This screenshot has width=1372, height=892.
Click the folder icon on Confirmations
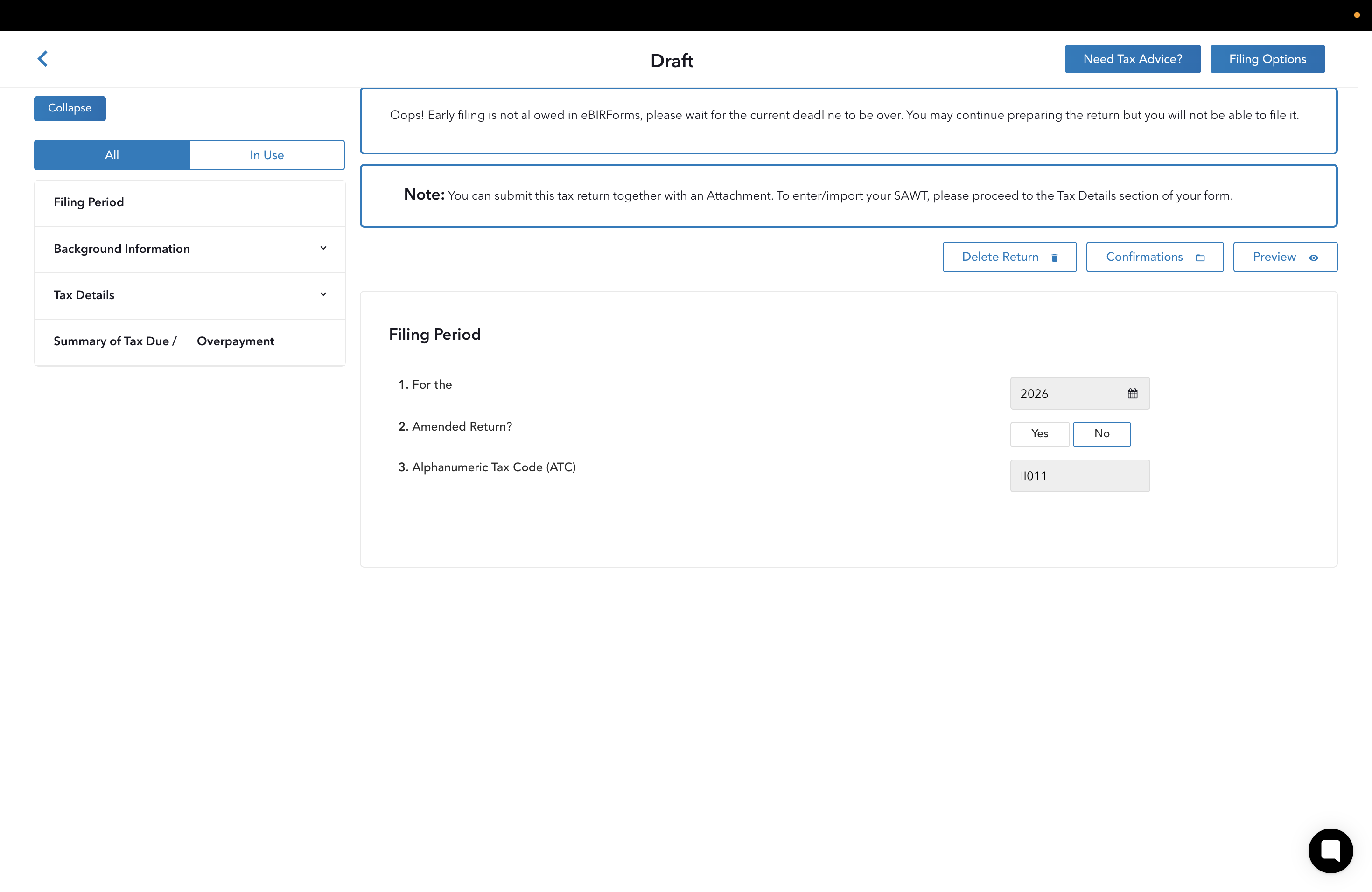(x=1200, y=258)
